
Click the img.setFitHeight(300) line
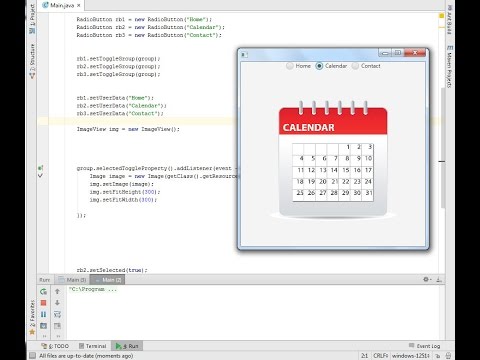125,192
